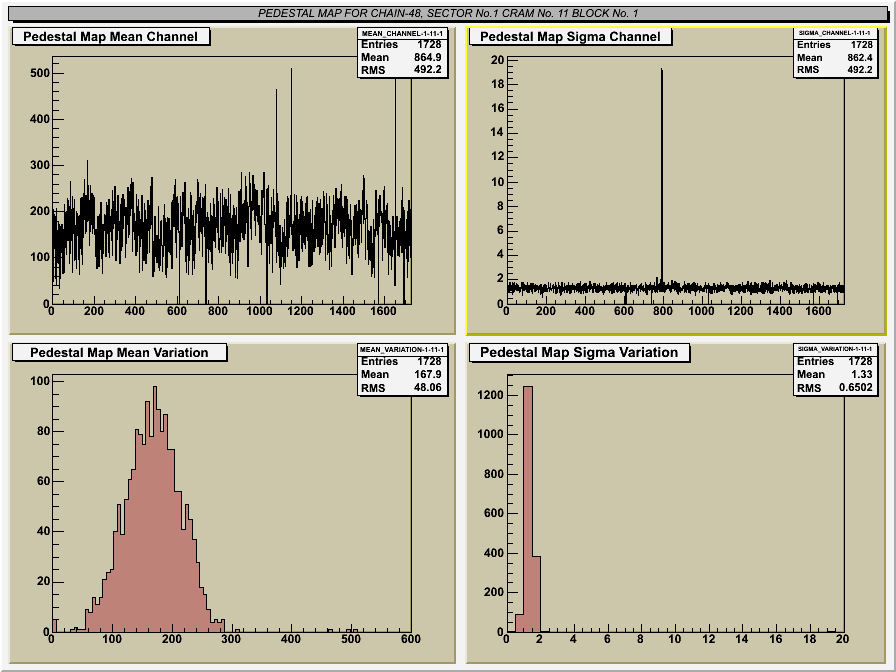The image size is (896, 672).
Task: Click Mean value 1.33 in Sigma Variation stats
Action: coord(862,374)
